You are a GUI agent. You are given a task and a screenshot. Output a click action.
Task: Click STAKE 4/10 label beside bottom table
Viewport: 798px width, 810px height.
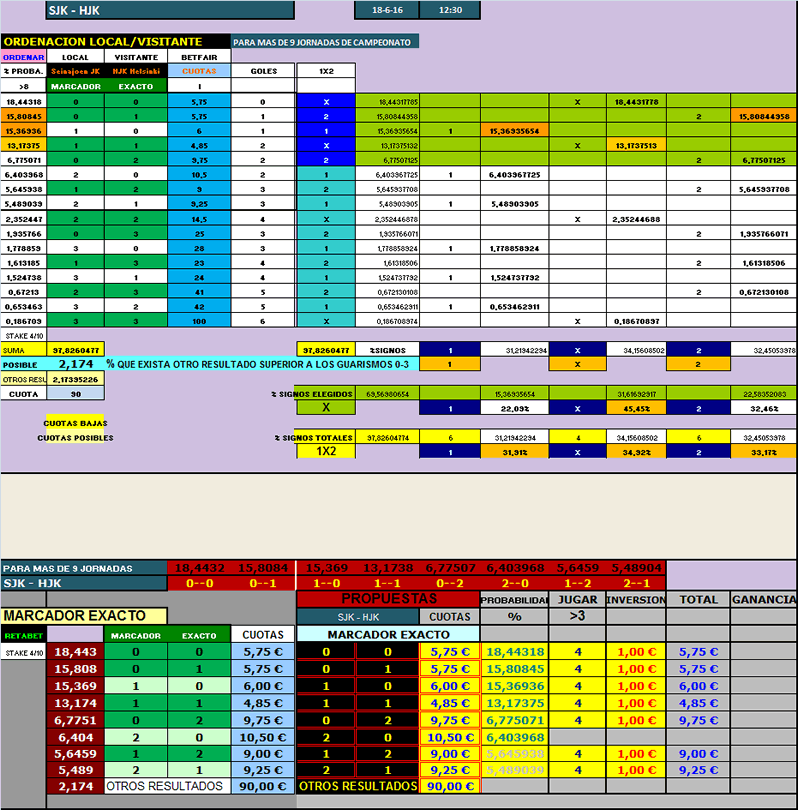(24, 652)
